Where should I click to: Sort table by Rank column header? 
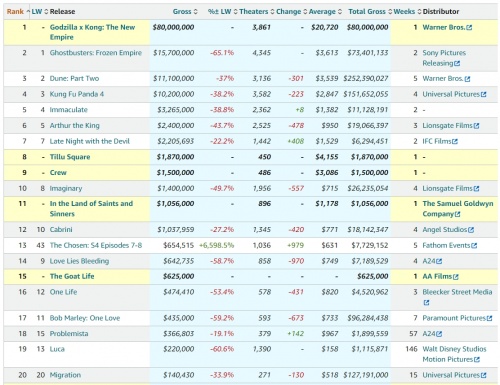[15, 12]
